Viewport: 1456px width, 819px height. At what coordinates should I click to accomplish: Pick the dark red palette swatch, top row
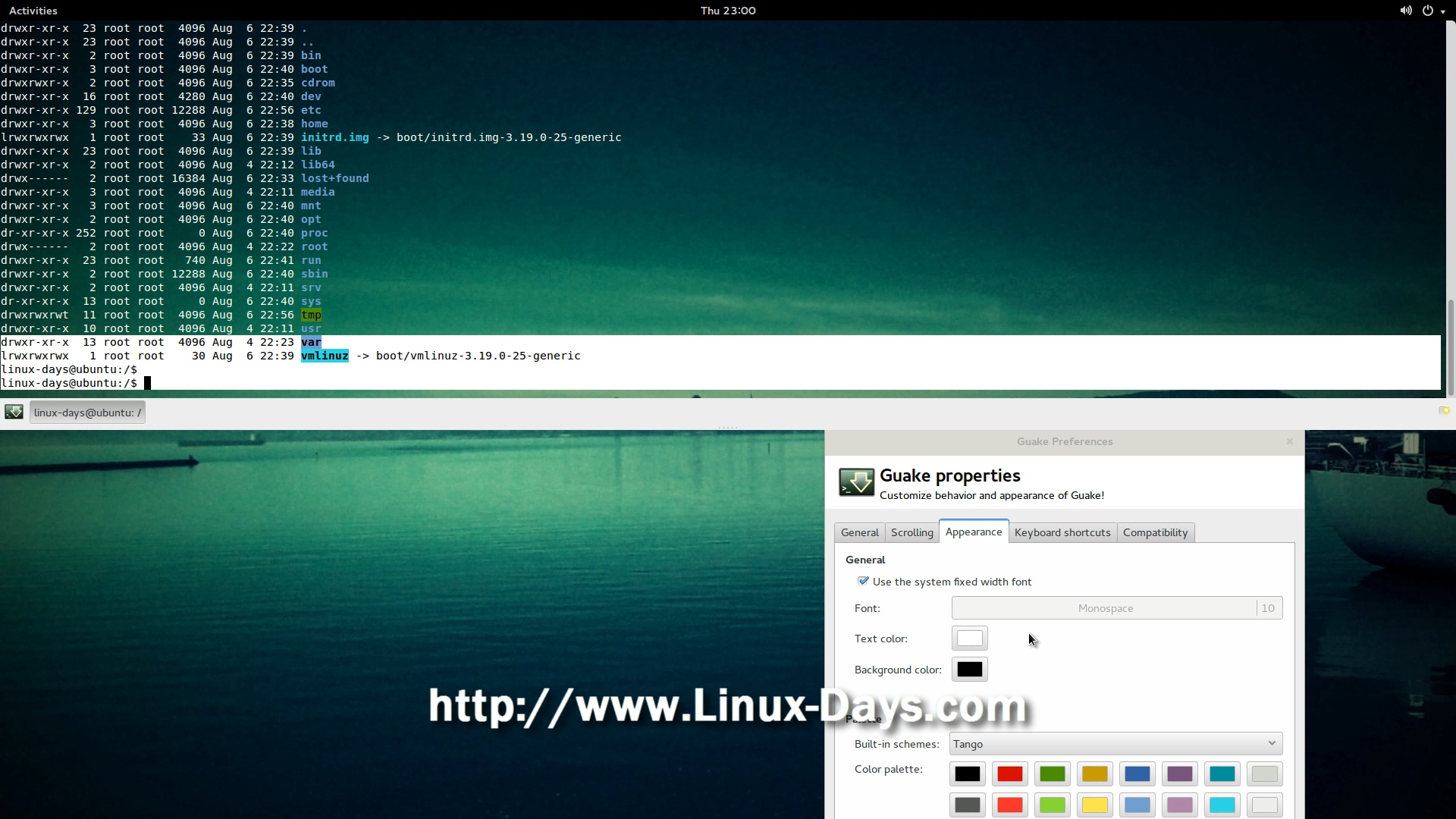click(x=1009, y=774)
